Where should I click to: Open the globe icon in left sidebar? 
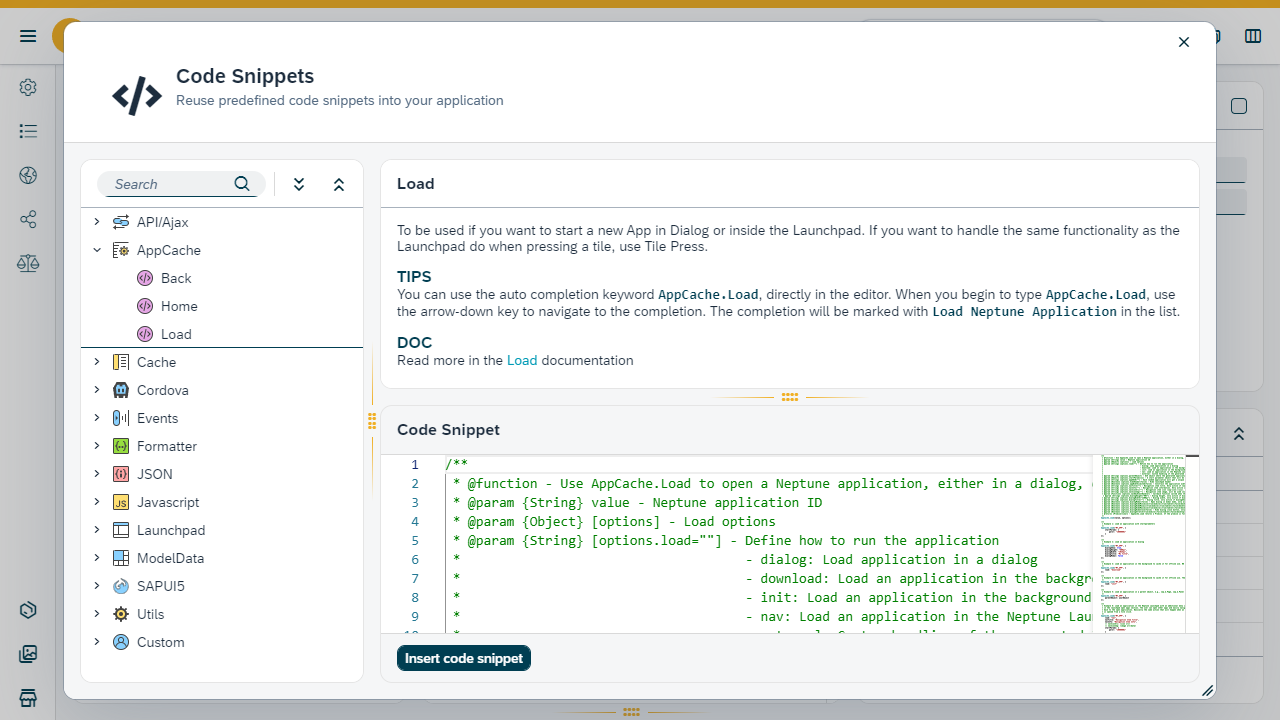(28, 175)
